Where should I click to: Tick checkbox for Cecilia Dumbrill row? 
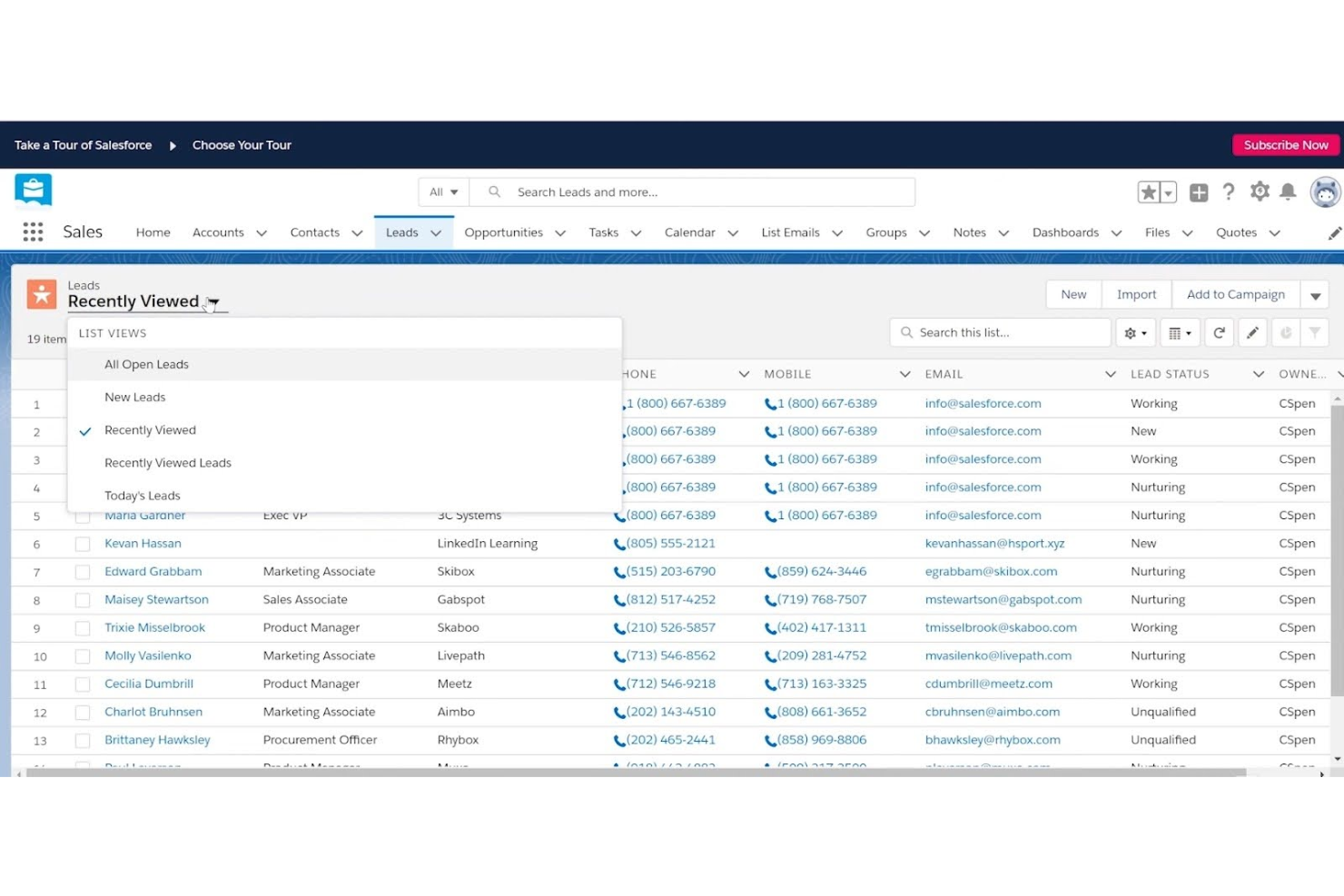coord(83,684)
